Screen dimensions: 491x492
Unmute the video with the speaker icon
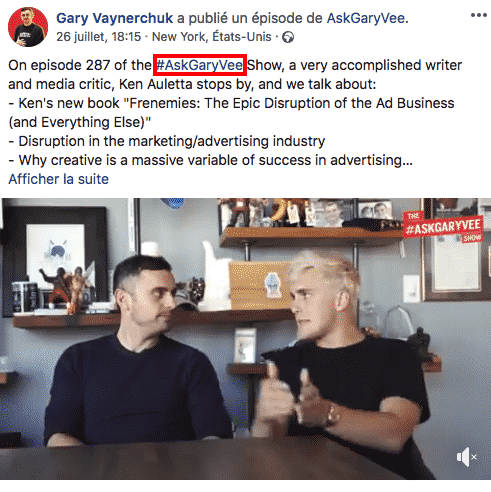coord(463,457)
